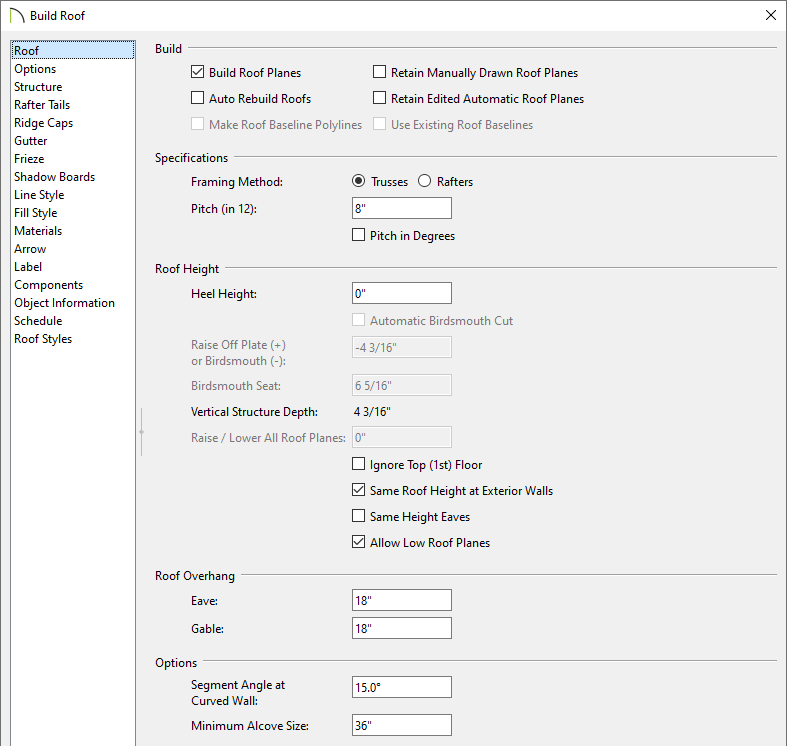787x746 pixels.
Task: Uncheck Build Roof Planes
Action: [198, 72]
